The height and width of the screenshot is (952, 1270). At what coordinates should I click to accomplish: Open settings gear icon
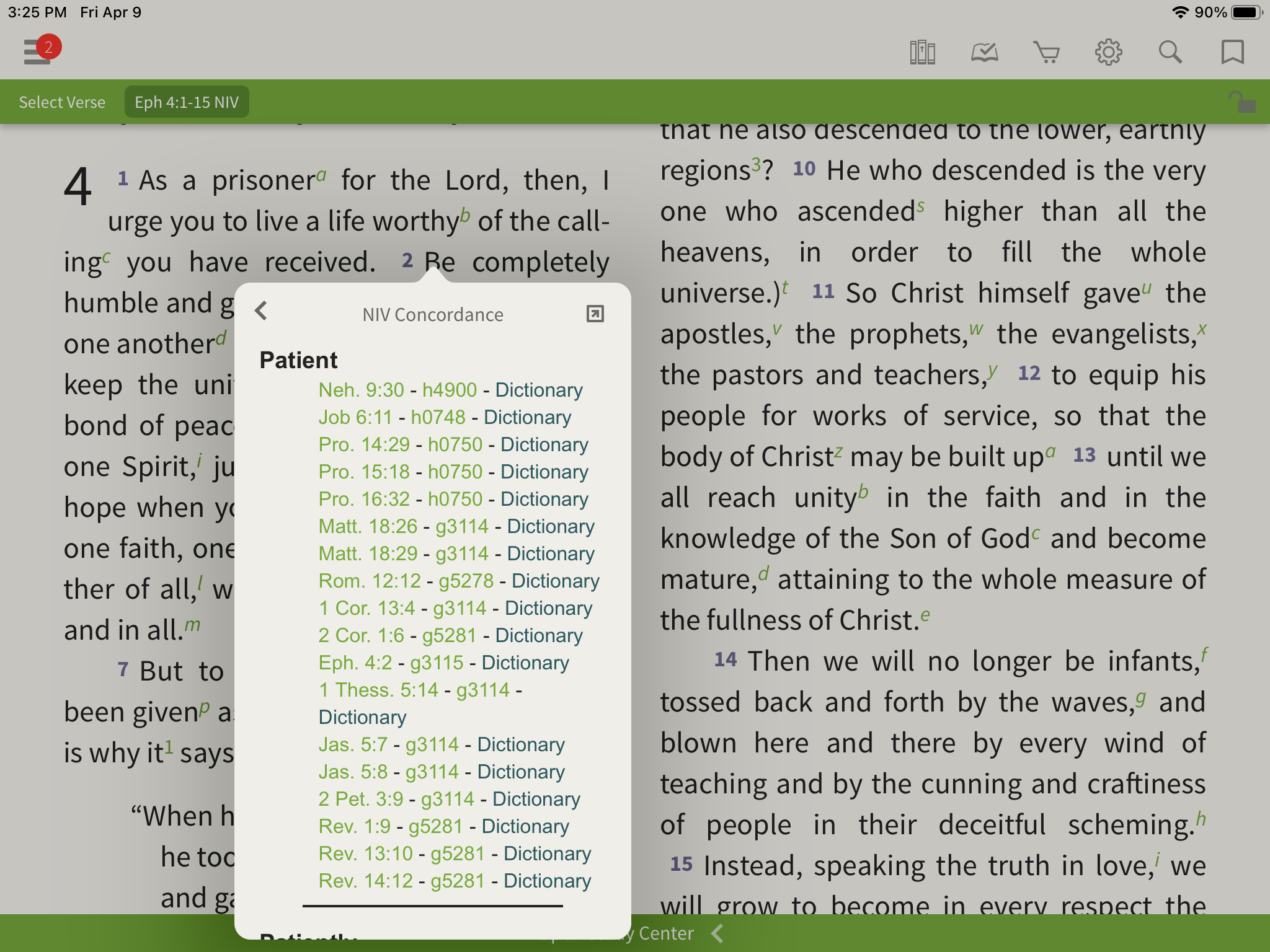pyautogui.click(x=1108, y=53)
